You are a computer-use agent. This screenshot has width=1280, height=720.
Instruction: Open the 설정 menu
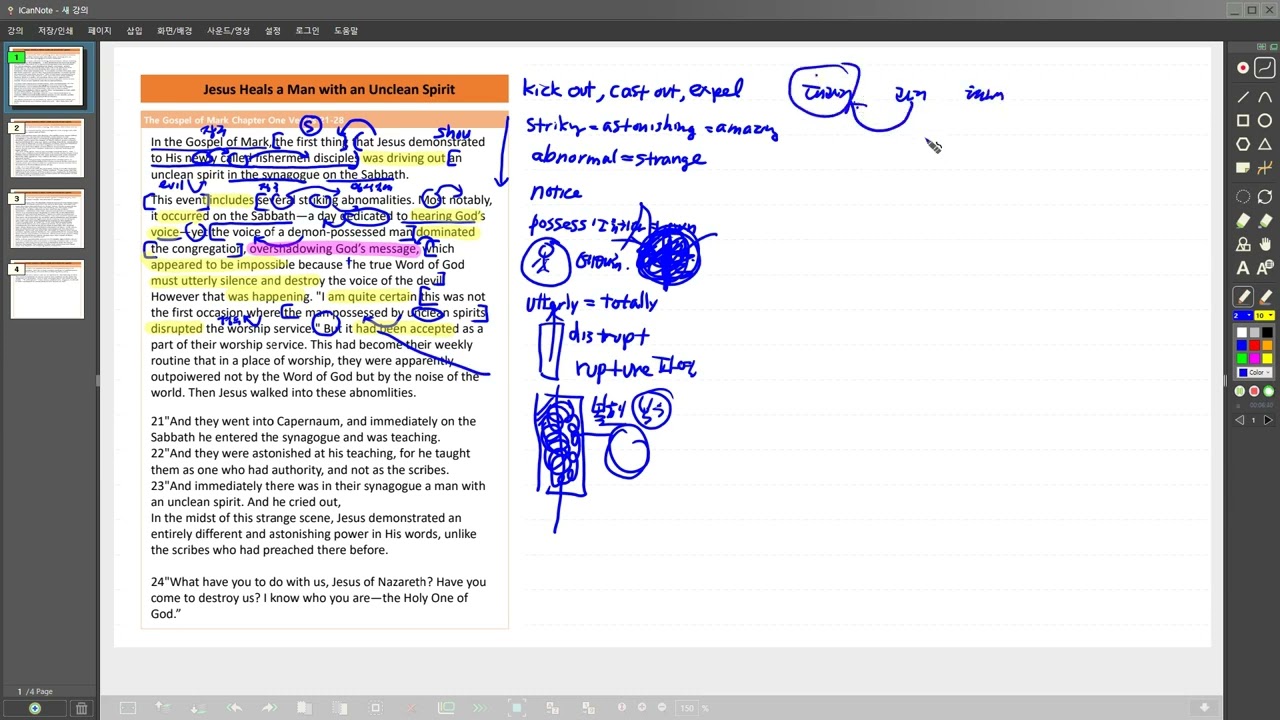(273, 31)
